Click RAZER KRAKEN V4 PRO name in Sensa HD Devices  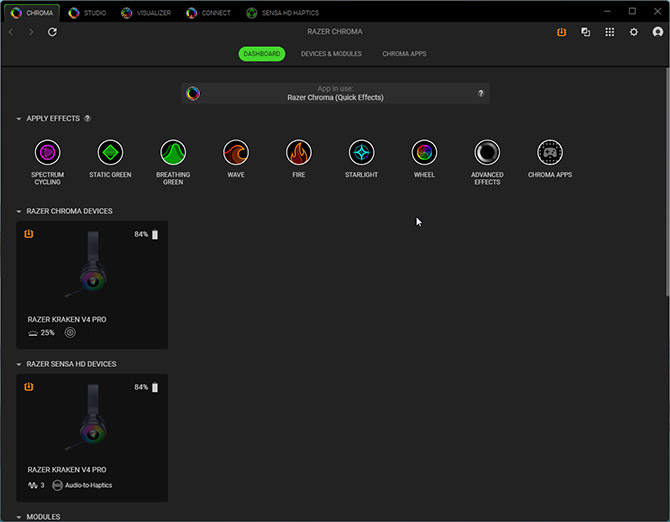tap(67, 470)
